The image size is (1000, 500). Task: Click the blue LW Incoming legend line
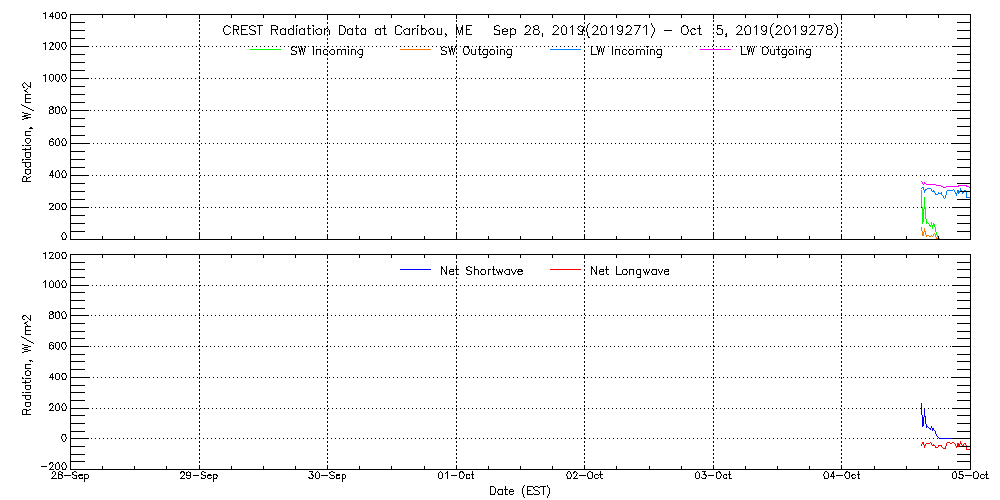coord(565,50)
